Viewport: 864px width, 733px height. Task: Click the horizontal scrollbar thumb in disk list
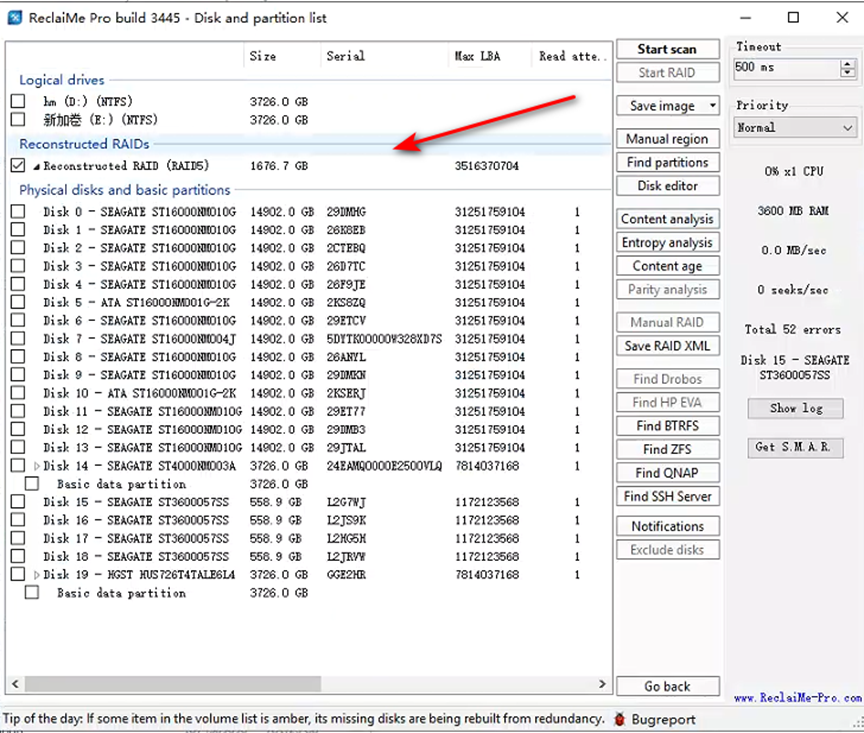coord(172,684)
